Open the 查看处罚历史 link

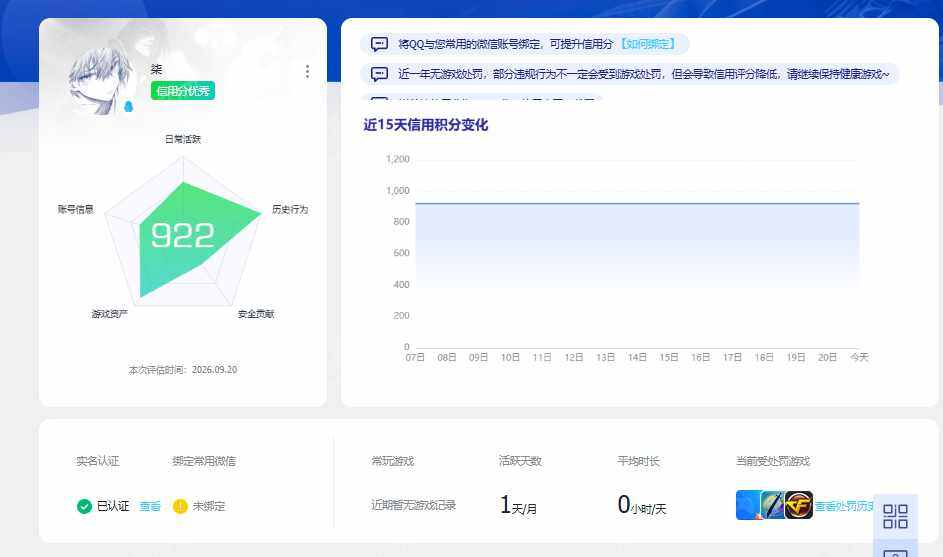click(845, 506)
